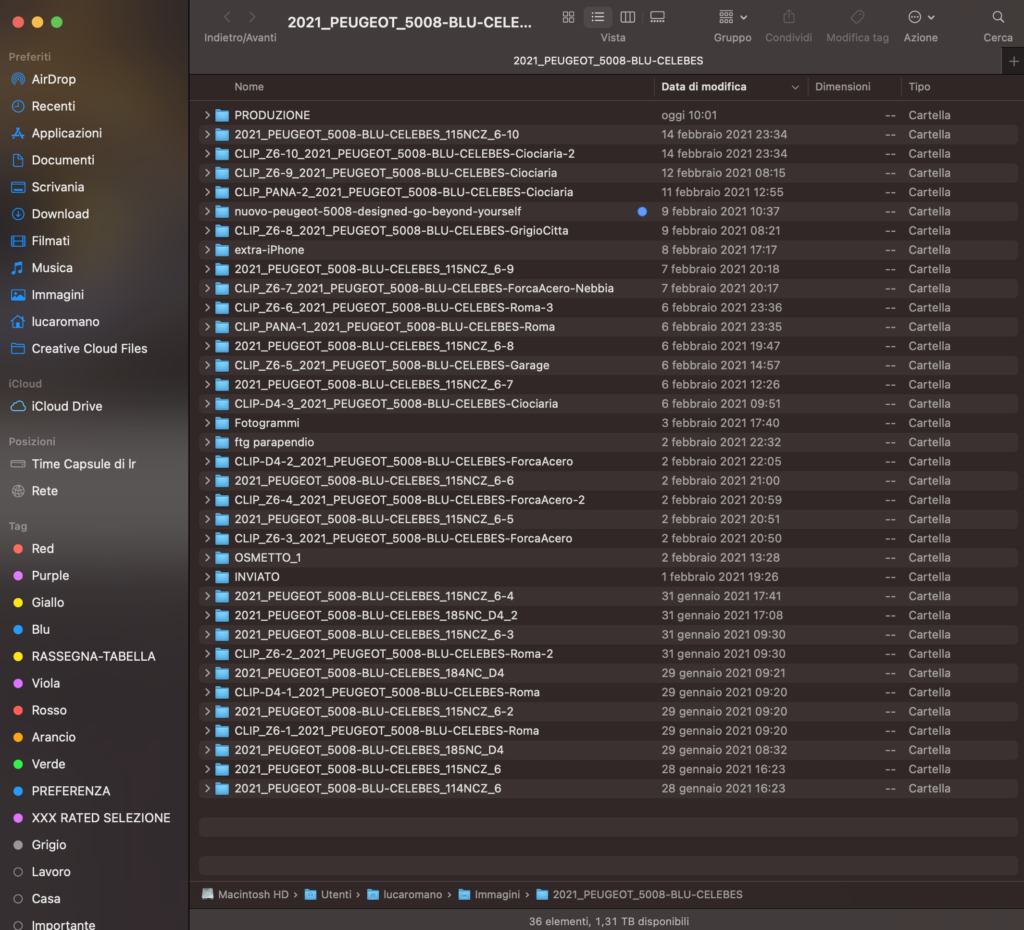Add a new tab with plus button
This screenshot has height=930, width=1024.
tap(1014, 61)
